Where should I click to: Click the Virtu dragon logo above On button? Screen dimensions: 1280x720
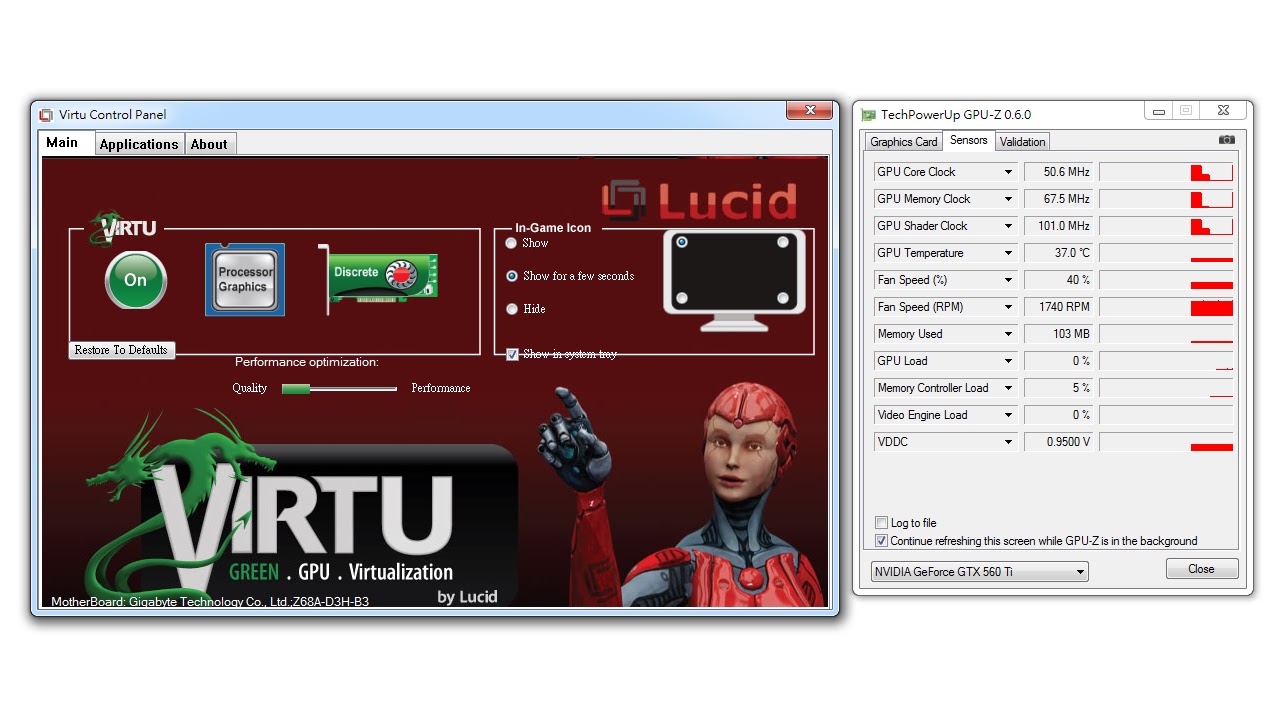(122, 228)
